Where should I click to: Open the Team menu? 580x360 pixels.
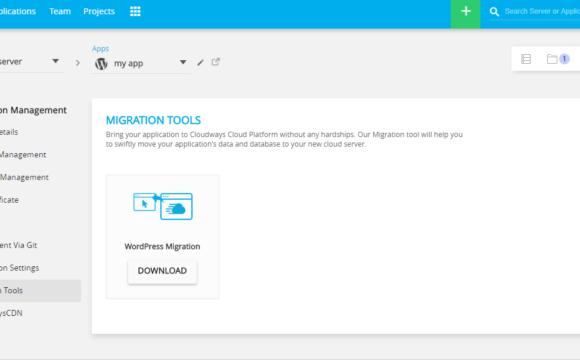click(60, 11)
